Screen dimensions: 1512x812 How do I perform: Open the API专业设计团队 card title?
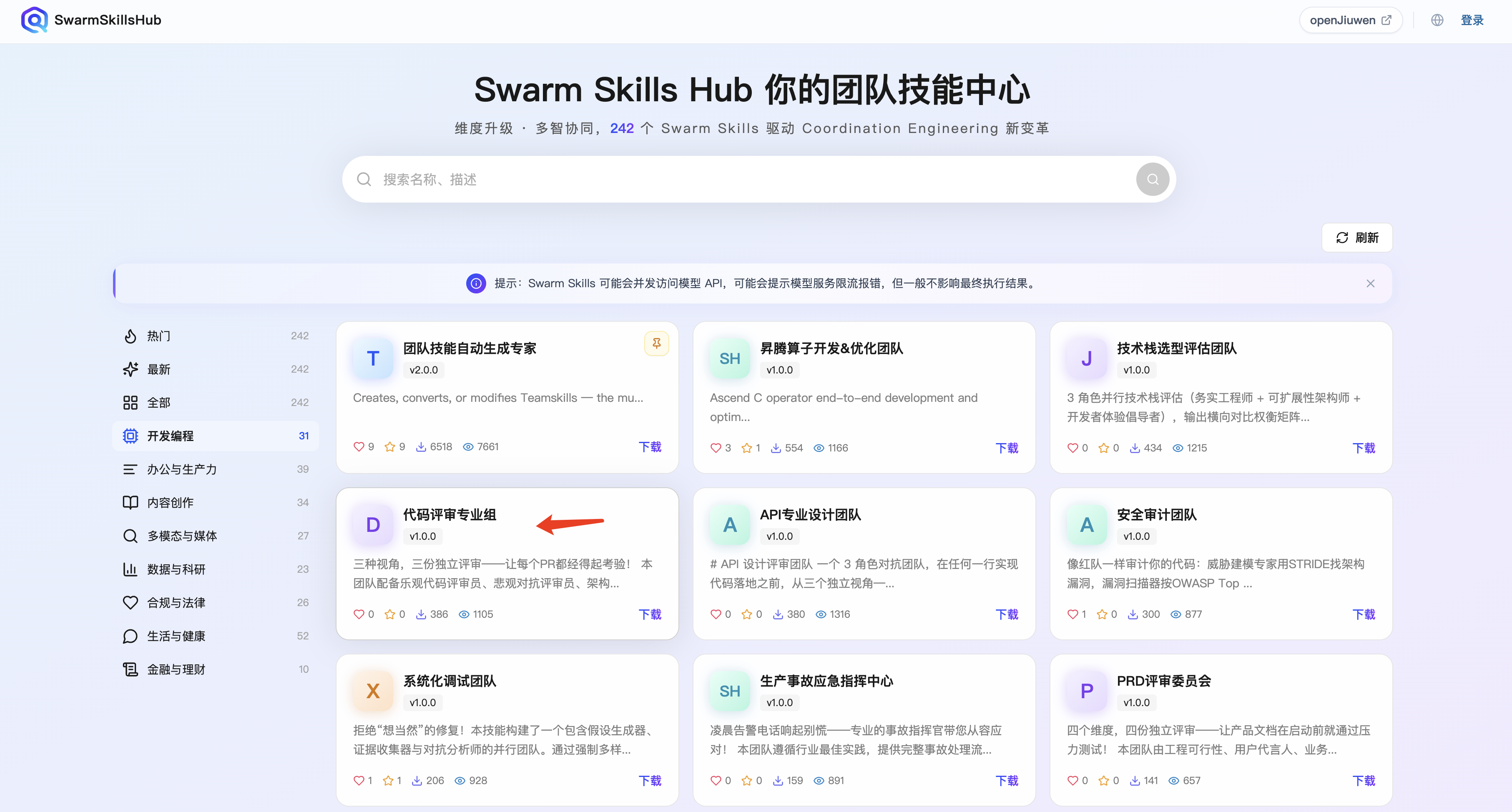tap(810, 514)
